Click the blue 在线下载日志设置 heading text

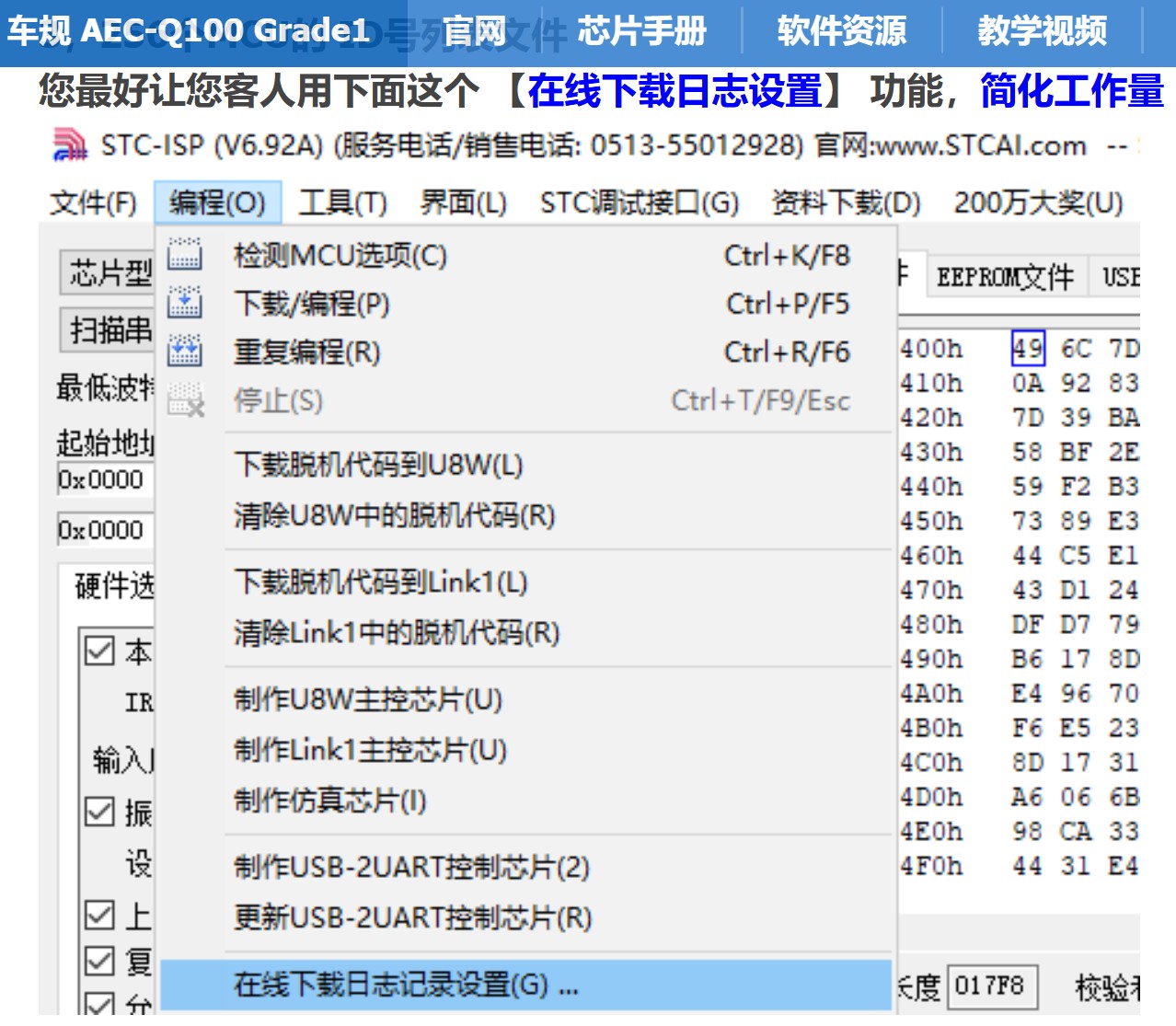point(674,91)
